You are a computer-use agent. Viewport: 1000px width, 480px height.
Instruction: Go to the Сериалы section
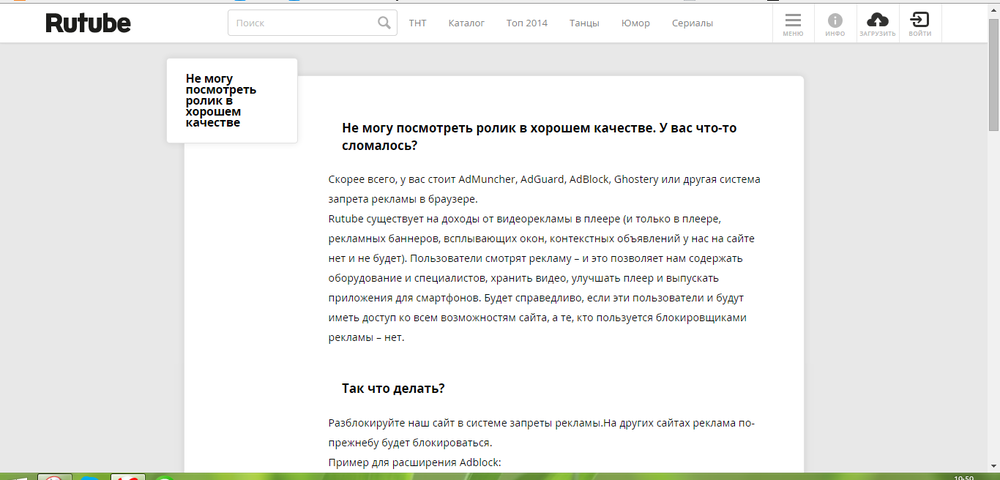692,23
